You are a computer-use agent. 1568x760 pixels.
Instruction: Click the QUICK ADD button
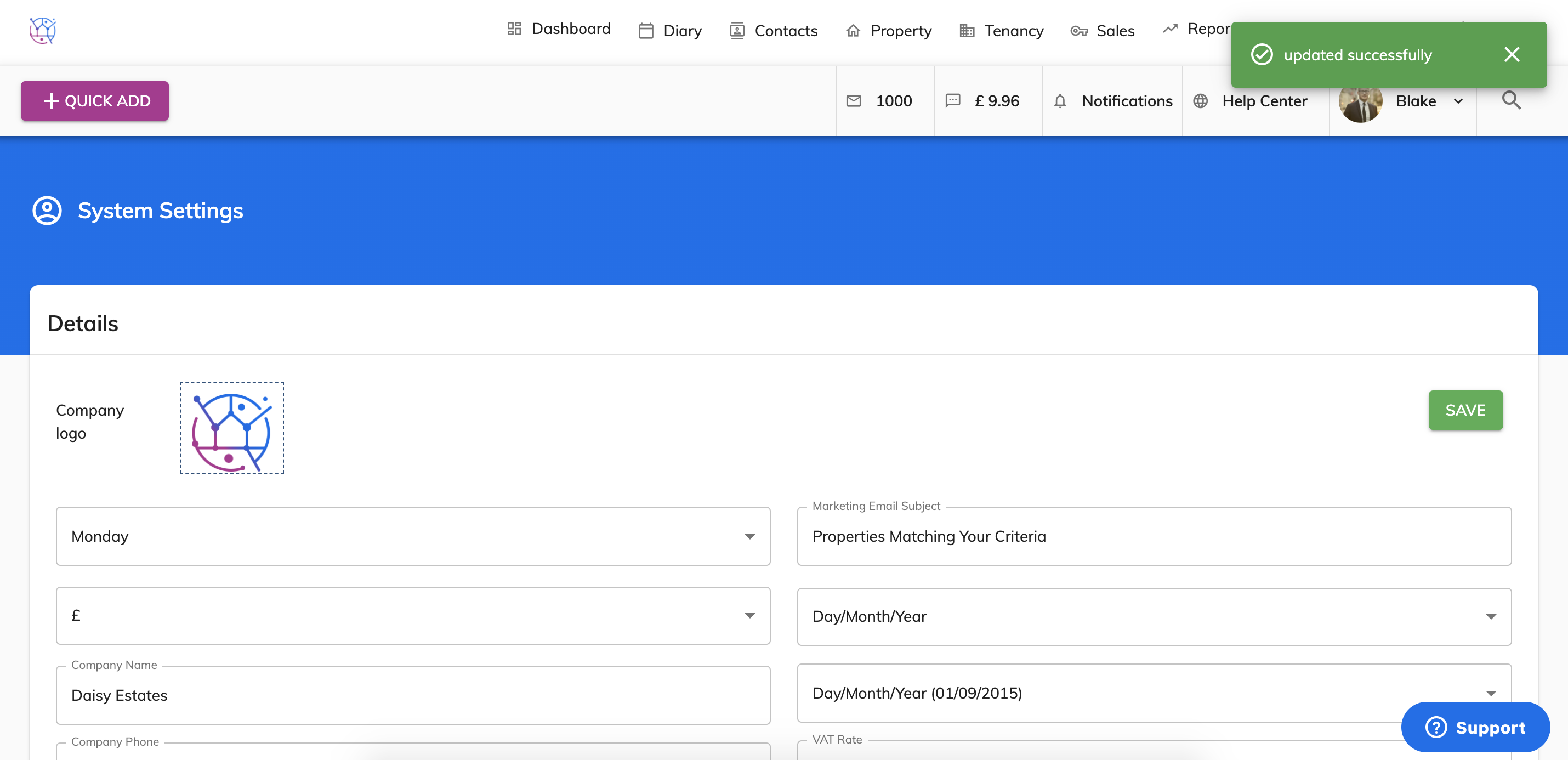pyautogui.click(x=95, y=101)
